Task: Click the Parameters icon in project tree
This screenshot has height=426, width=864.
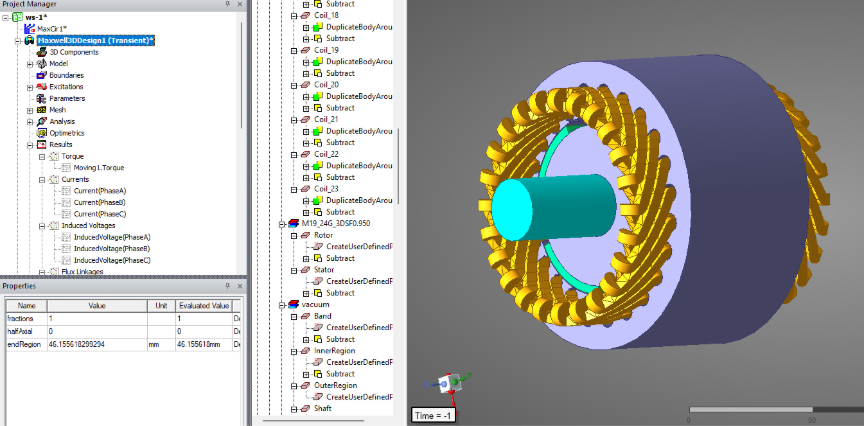Action: (x=42, y=98)
